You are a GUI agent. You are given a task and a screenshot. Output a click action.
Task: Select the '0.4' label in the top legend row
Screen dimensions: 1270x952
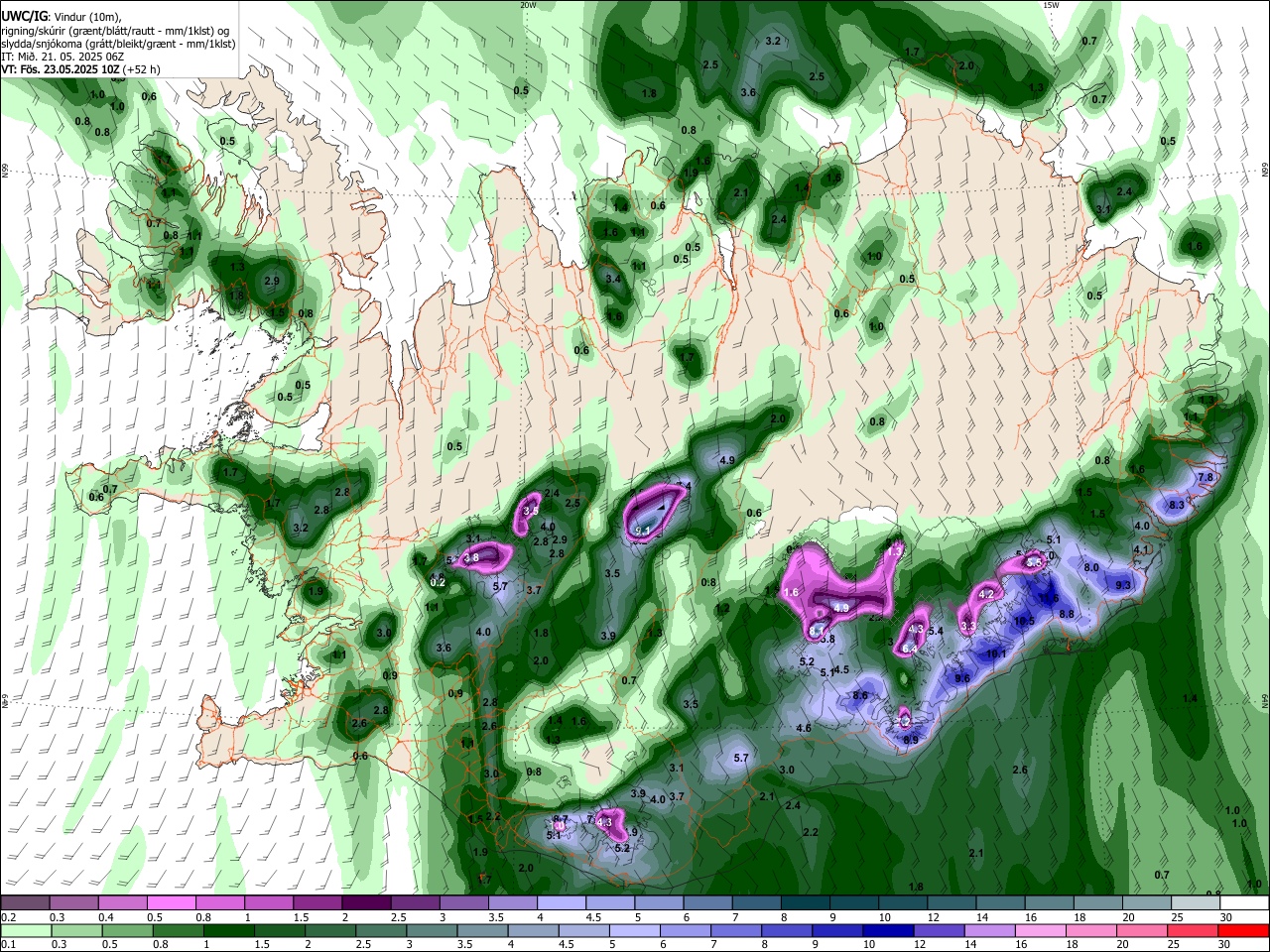point(105,917)
